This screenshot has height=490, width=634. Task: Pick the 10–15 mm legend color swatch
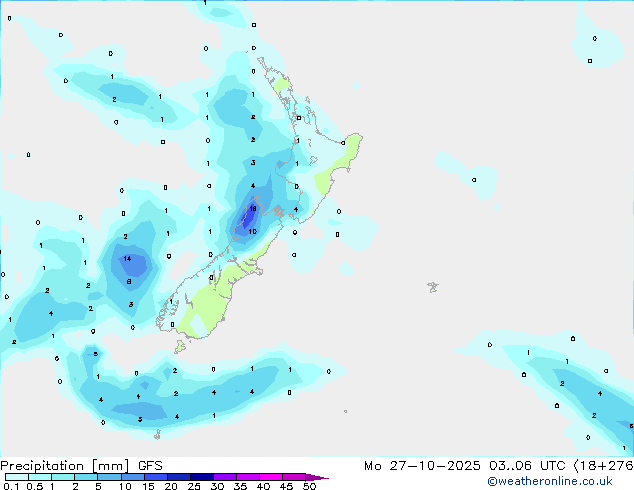point(133,477)
